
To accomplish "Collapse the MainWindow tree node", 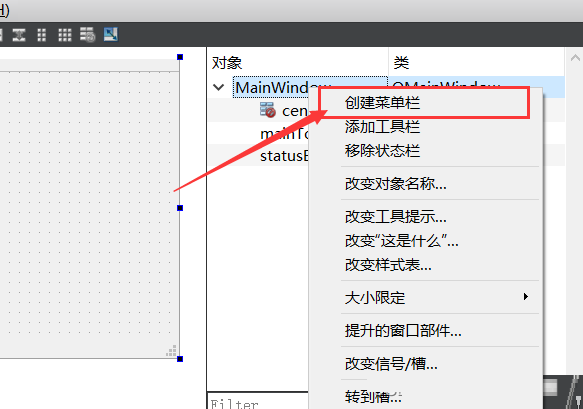I will [219, 87].
